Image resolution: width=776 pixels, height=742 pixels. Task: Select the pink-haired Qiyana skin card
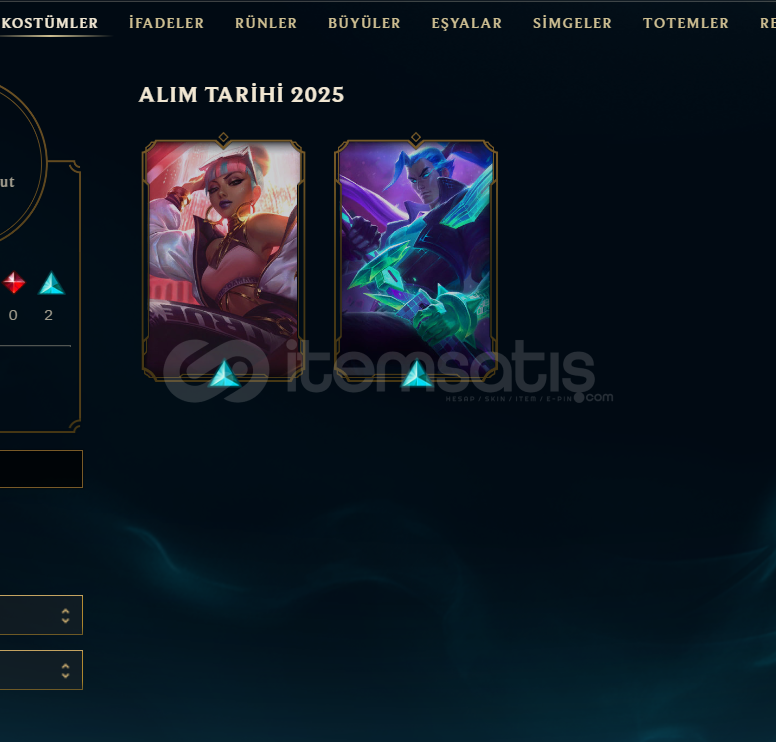[223, 260]
